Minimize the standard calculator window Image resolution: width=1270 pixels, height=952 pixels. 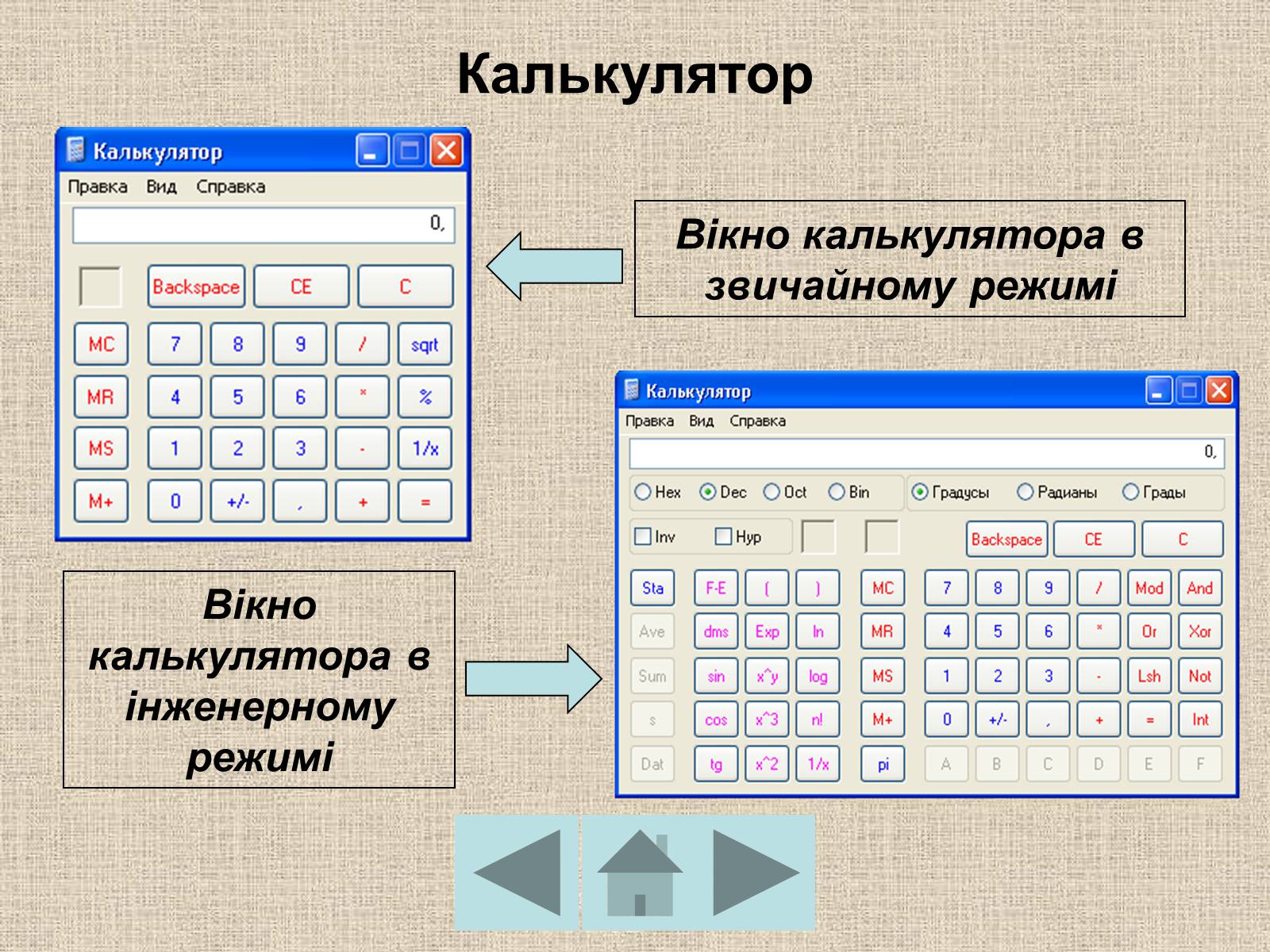[371, 151]
